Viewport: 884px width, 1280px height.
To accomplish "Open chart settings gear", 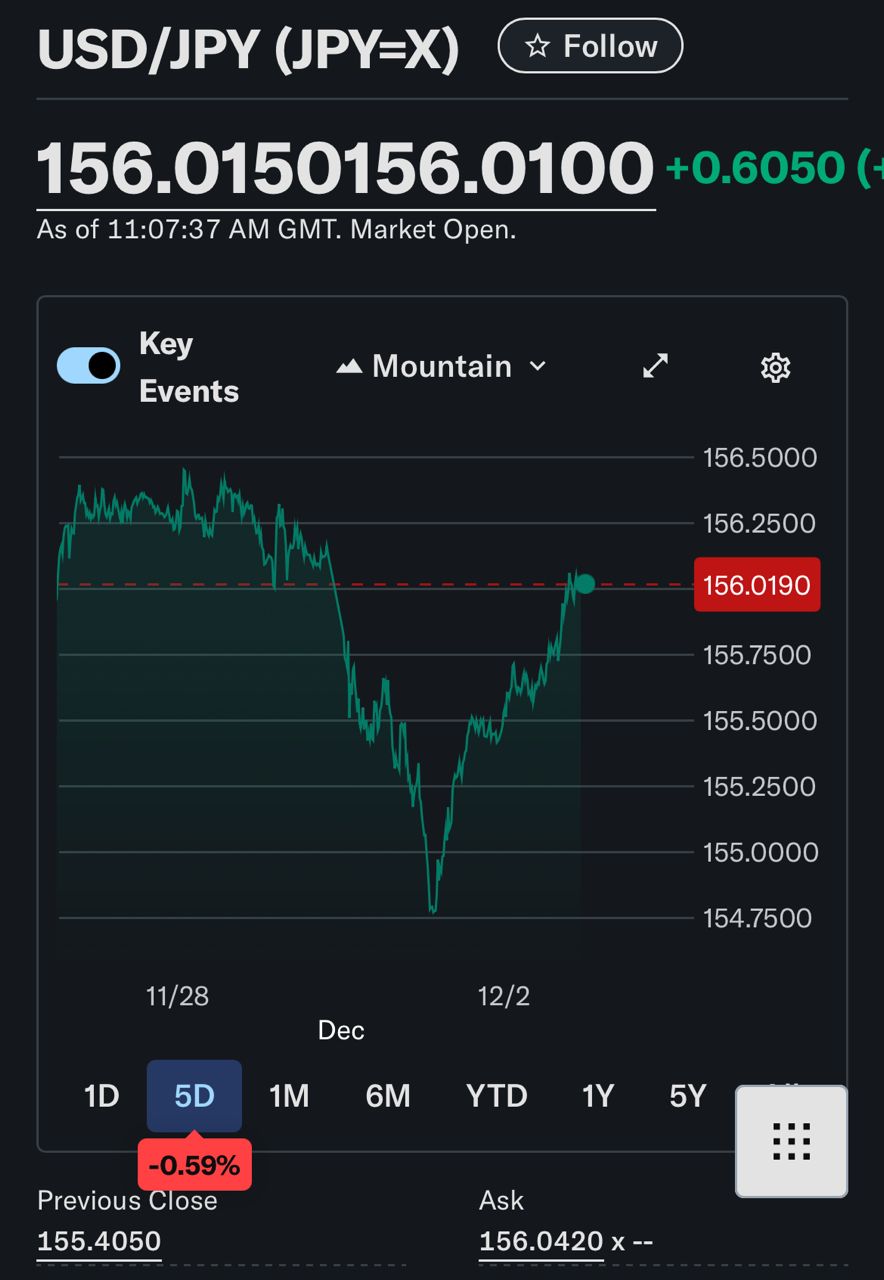I will [776, 367].
